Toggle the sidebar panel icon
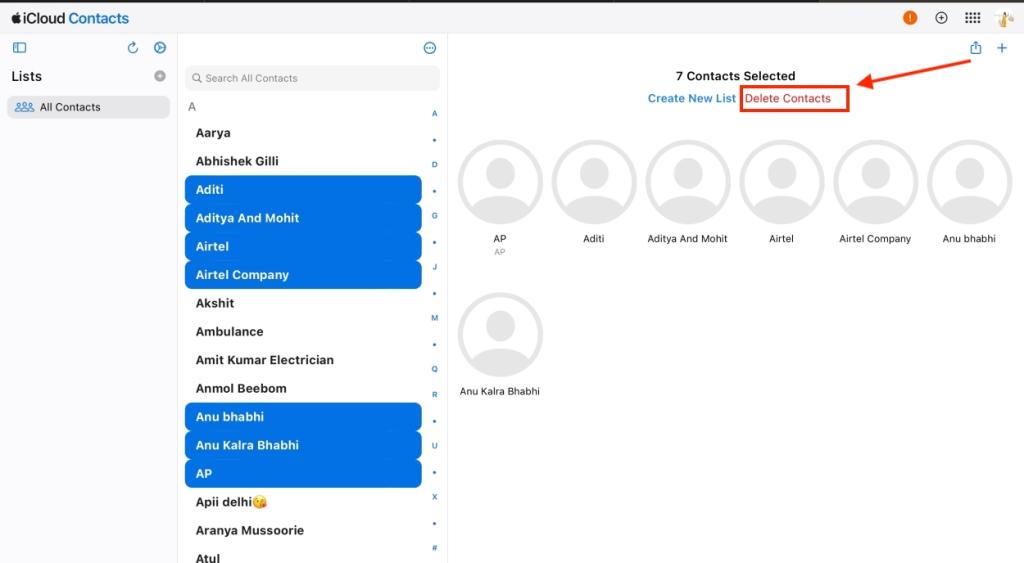 (20, 48)
